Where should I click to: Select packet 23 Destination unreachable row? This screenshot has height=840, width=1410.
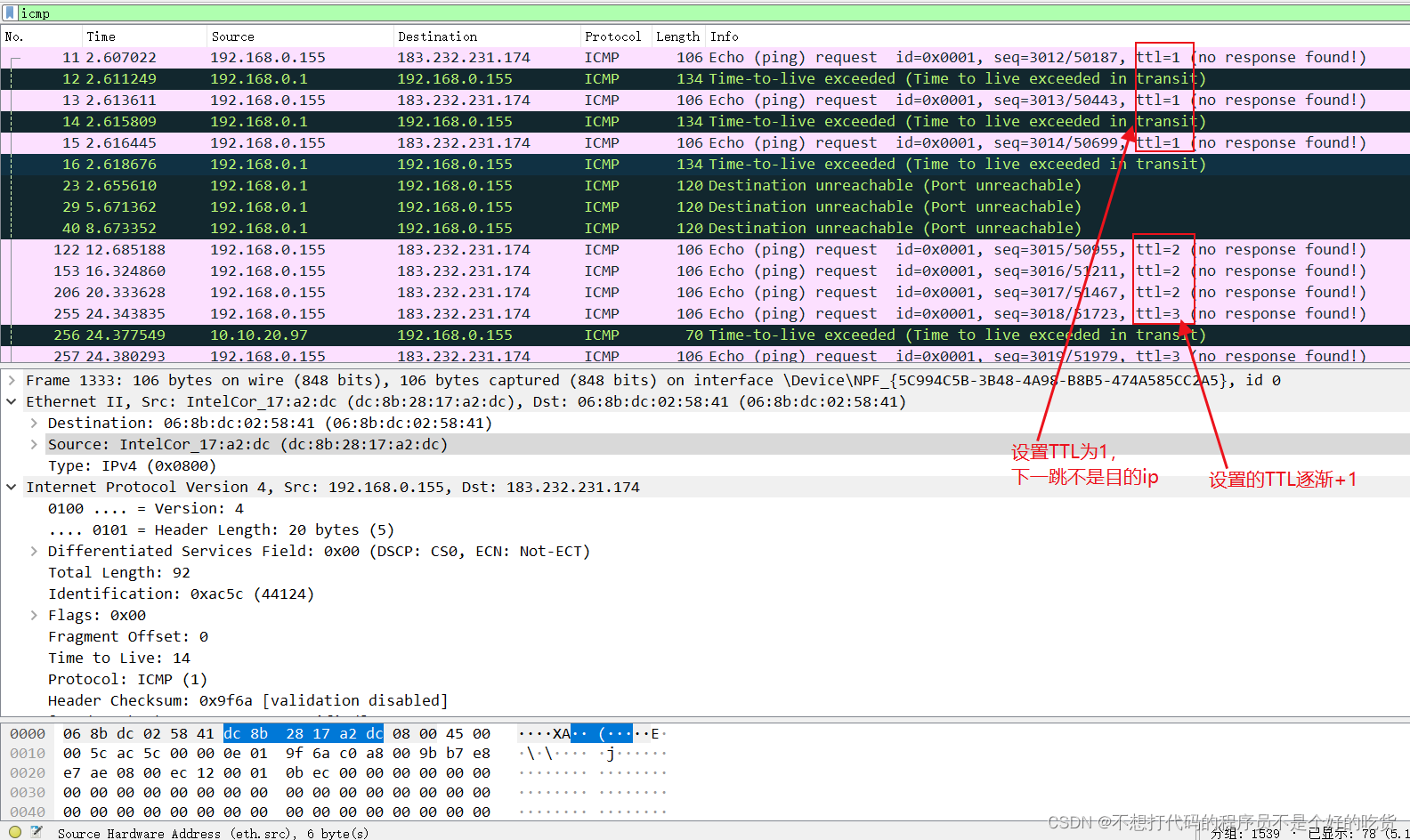(705, 185)
